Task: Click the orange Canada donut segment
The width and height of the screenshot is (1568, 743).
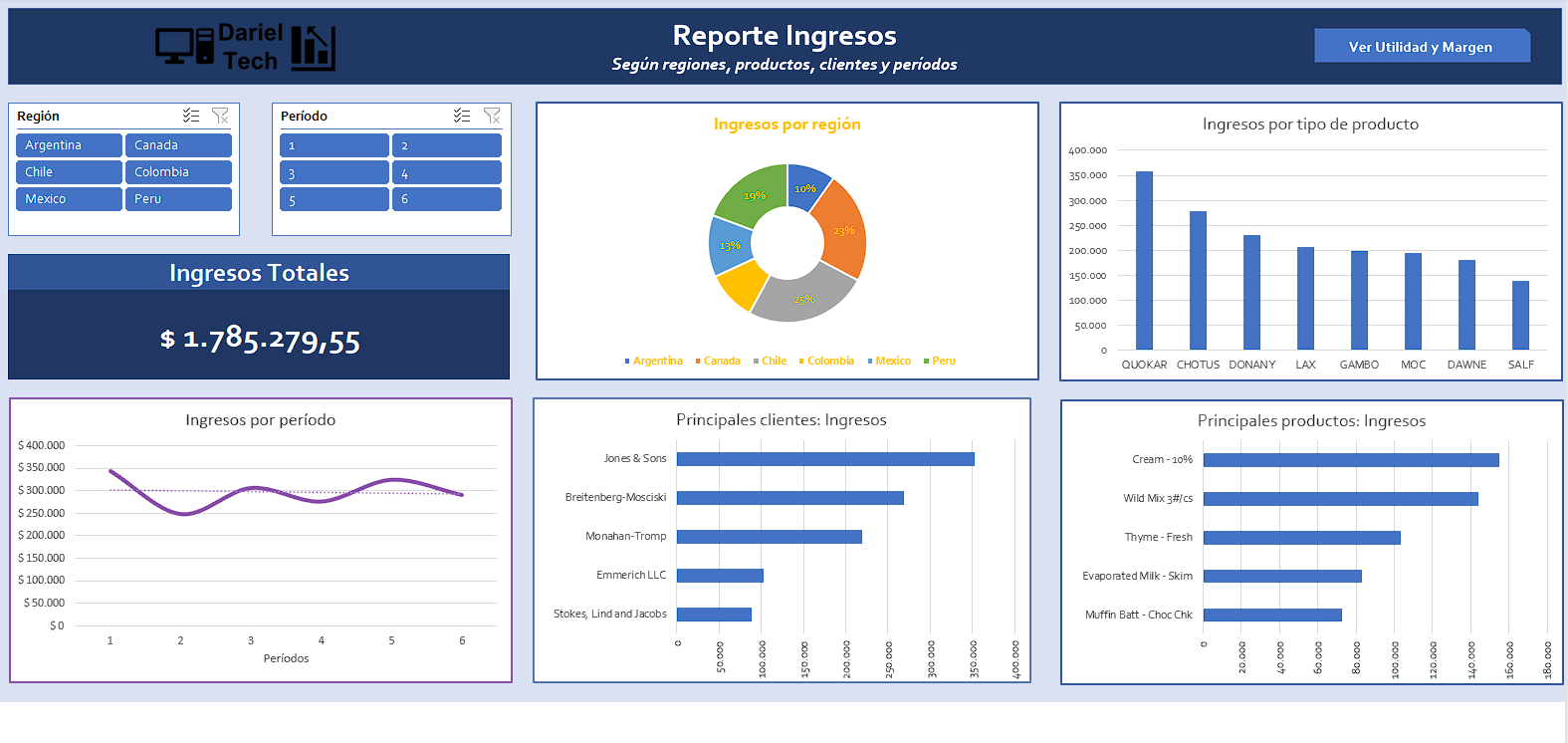Action: pos(842,227)
